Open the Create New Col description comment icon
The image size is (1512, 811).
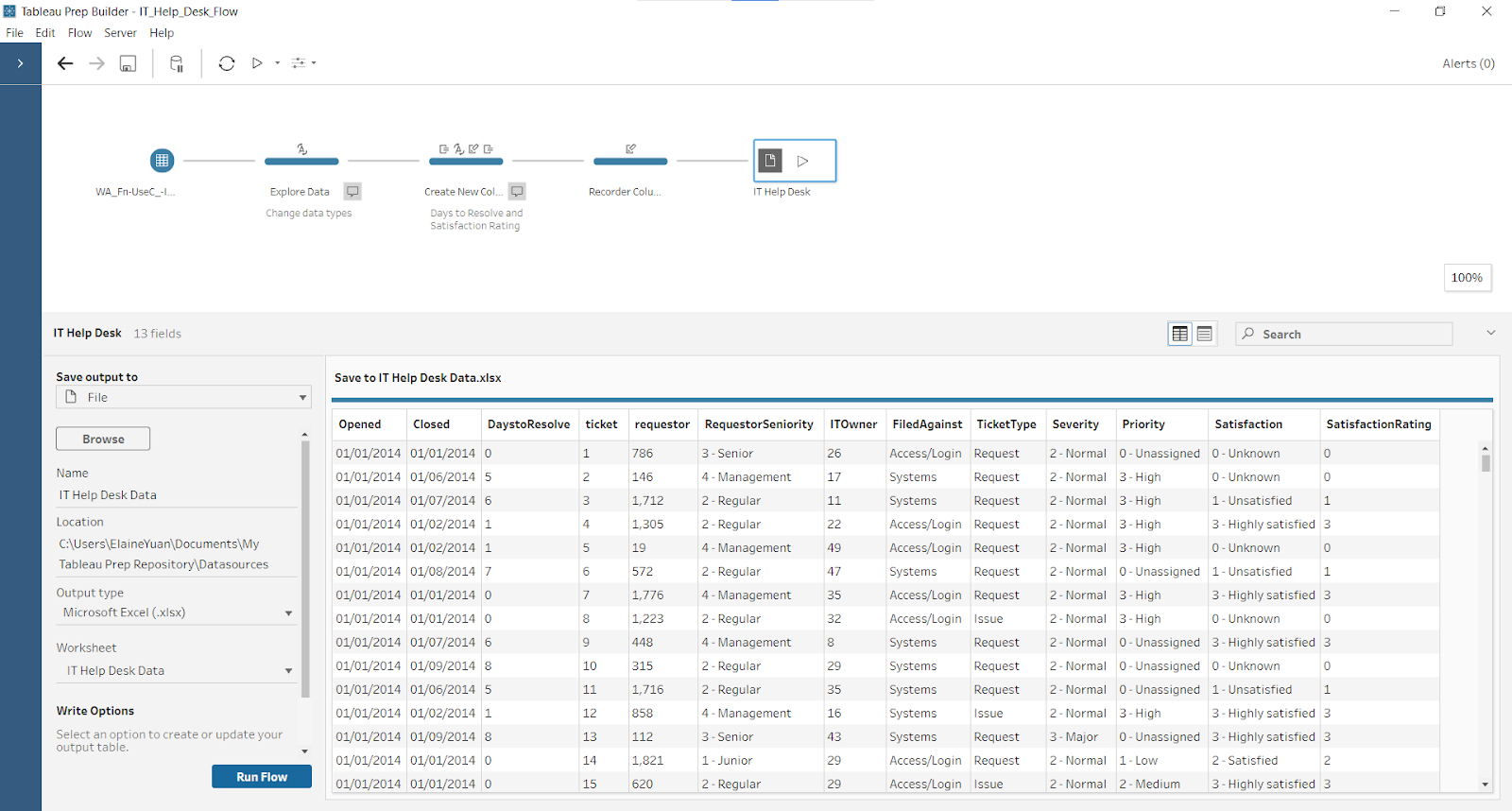(517, 191)
